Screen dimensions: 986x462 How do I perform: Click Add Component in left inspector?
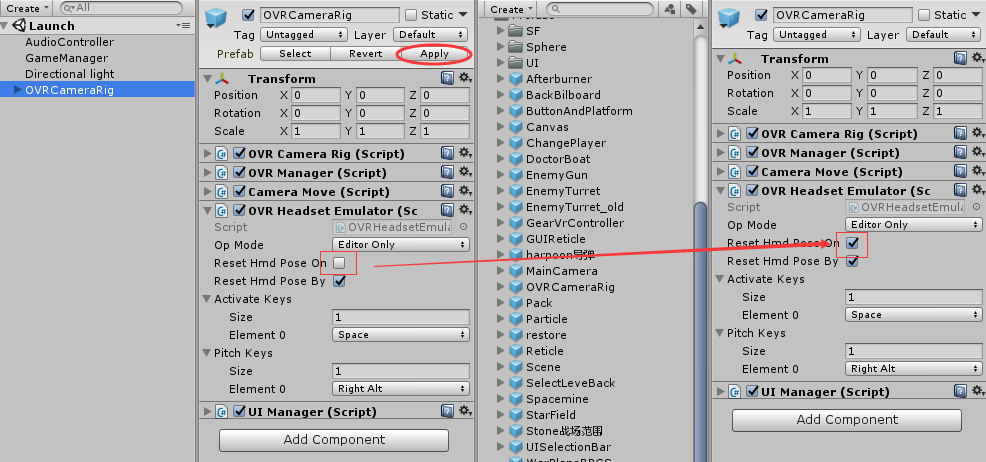click(334, 440)
